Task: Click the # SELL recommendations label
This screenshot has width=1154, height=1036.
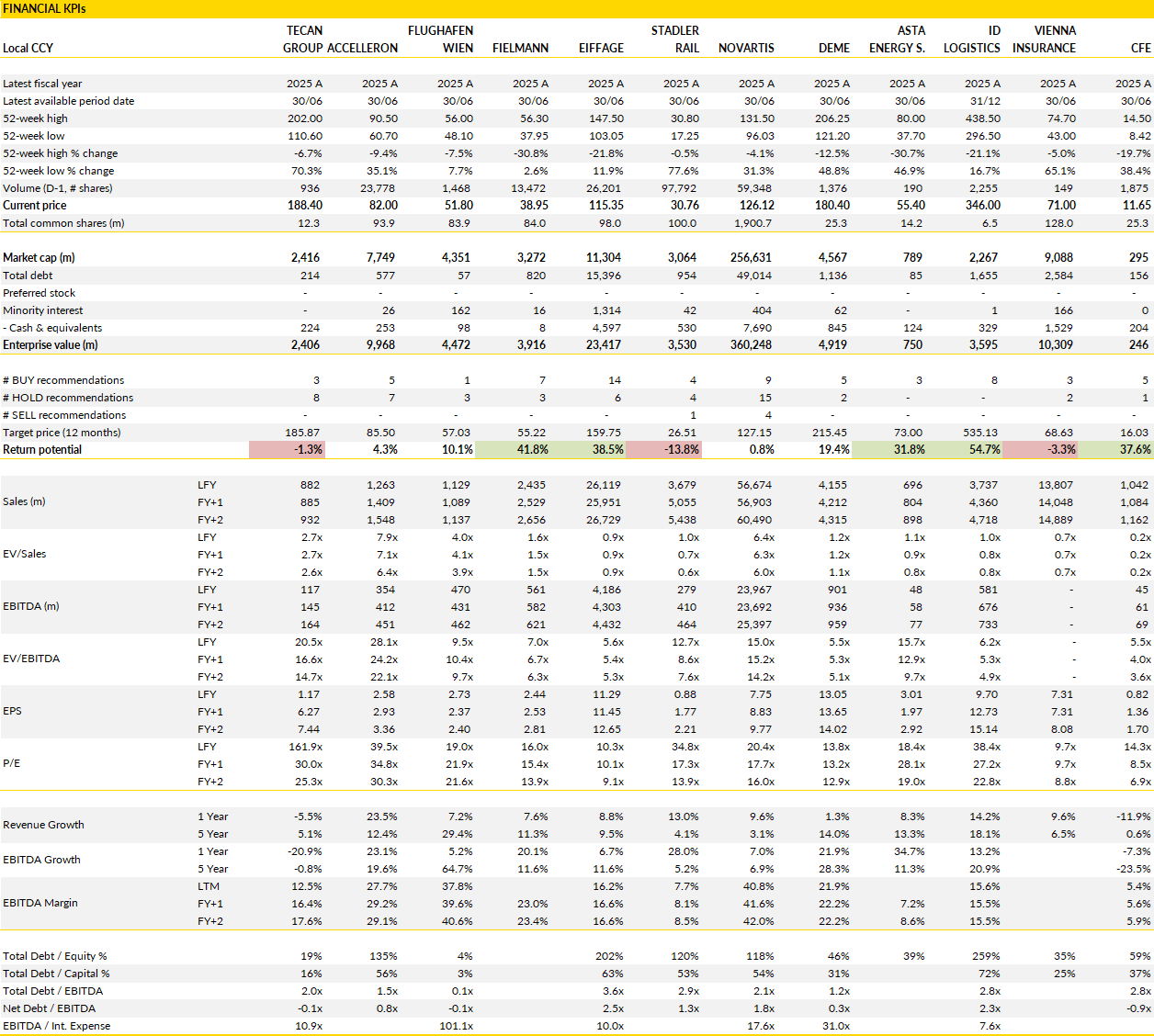Action: pos(64,415)
